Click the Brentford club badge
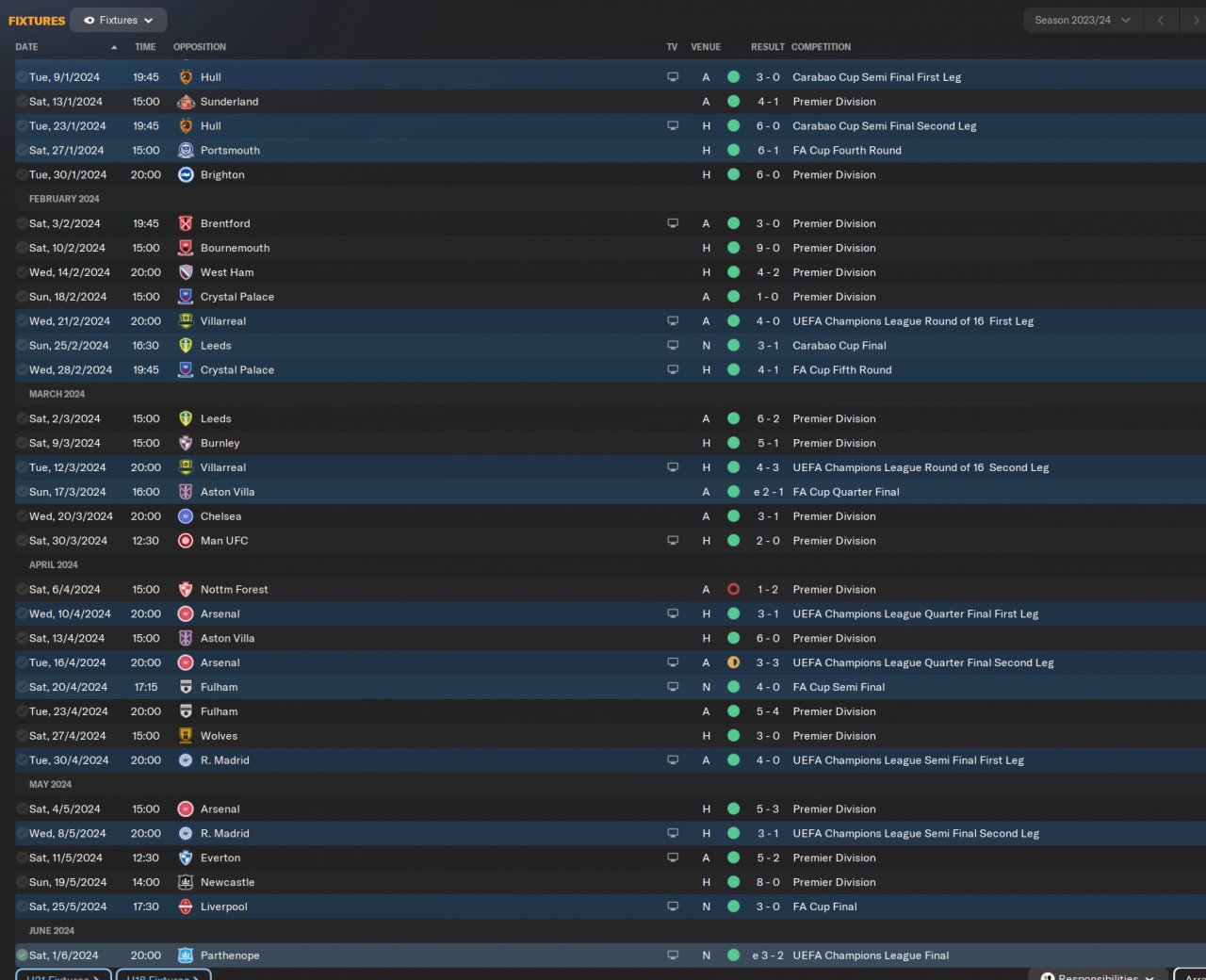The height and width of the screenshot is (980, 1206). click(186, 224)
